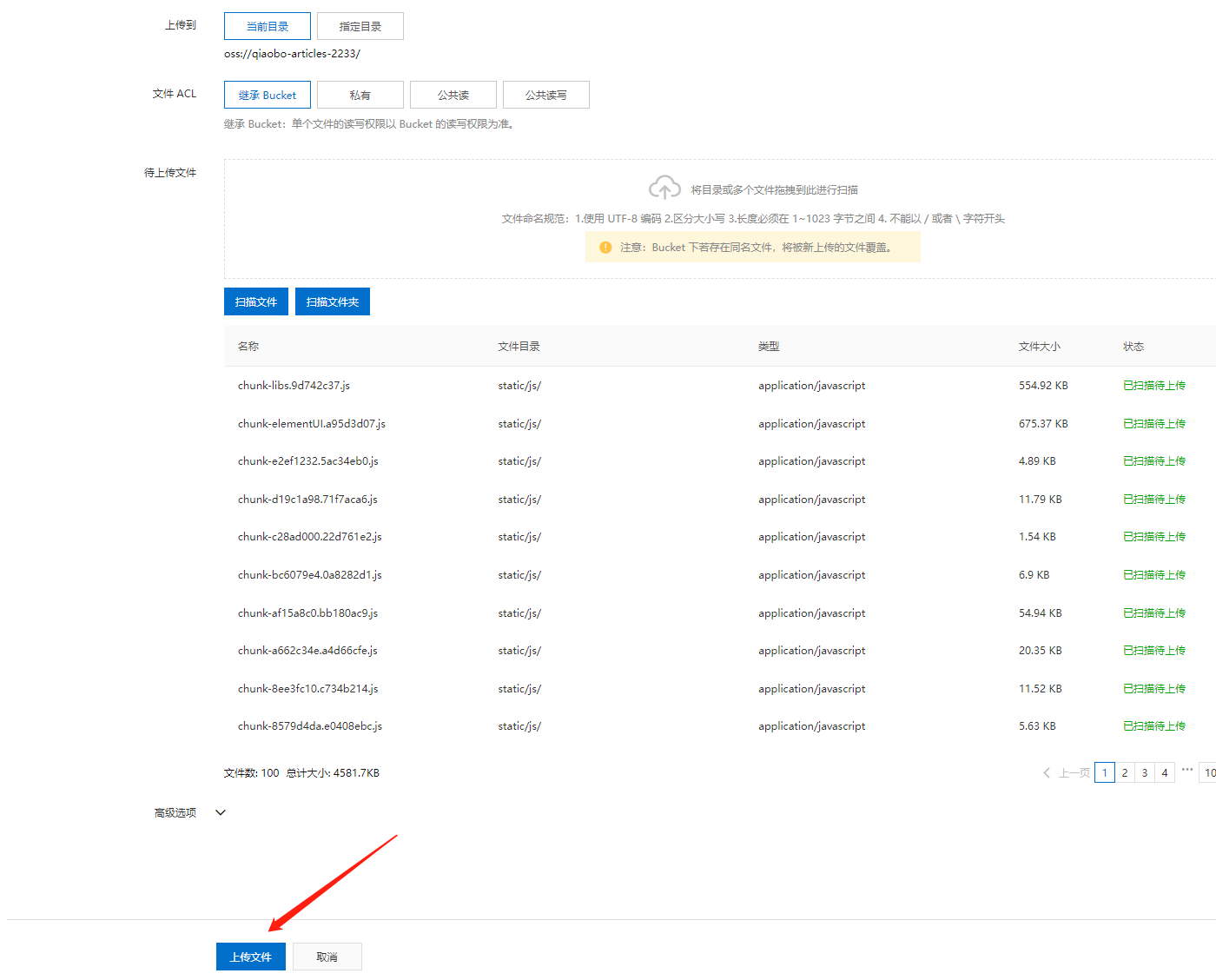This screenshot has height=980, width=1216.
Task: Go to page 2 of file list
Action: click(1125, 772)
